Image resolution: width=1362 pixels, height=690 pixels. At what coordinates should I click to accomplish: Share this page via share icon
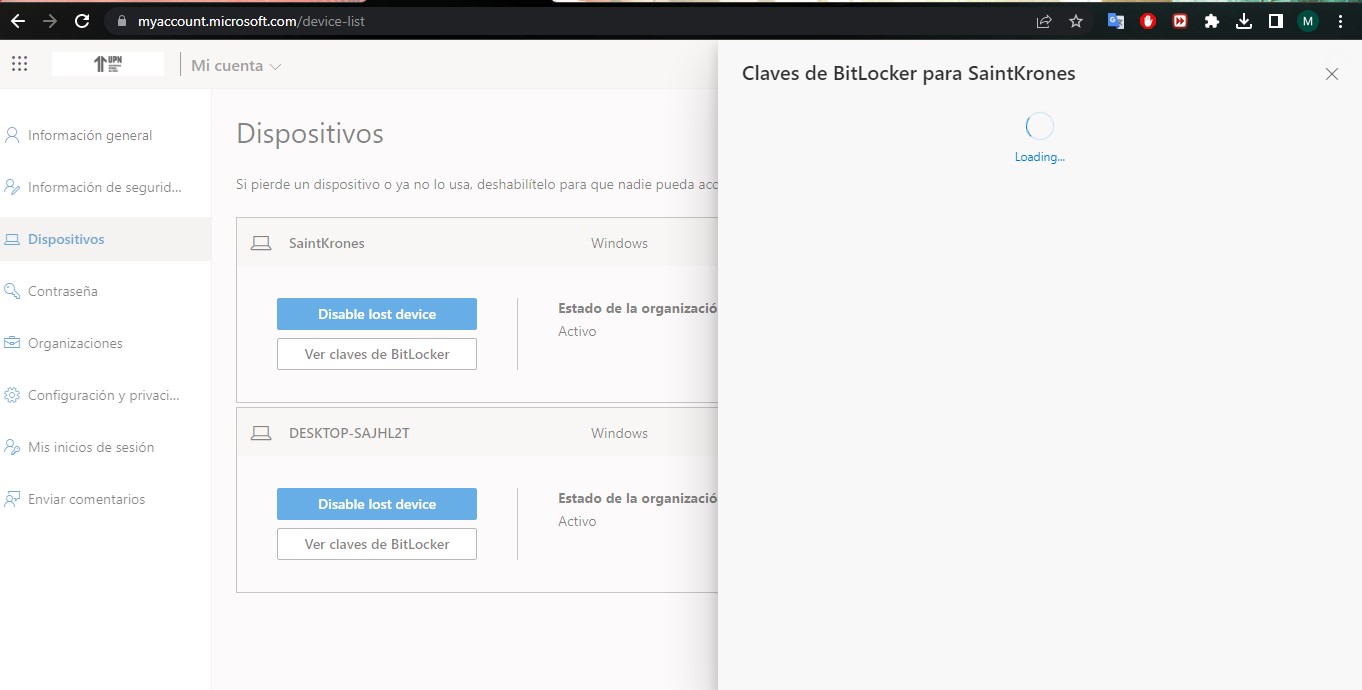(1044, 20)
